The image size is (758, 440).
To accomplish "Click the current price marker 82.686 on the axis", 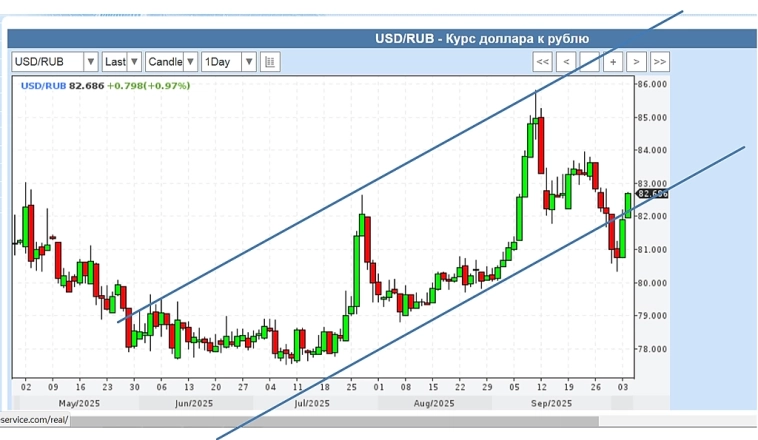I will click(x=652, y=194).
